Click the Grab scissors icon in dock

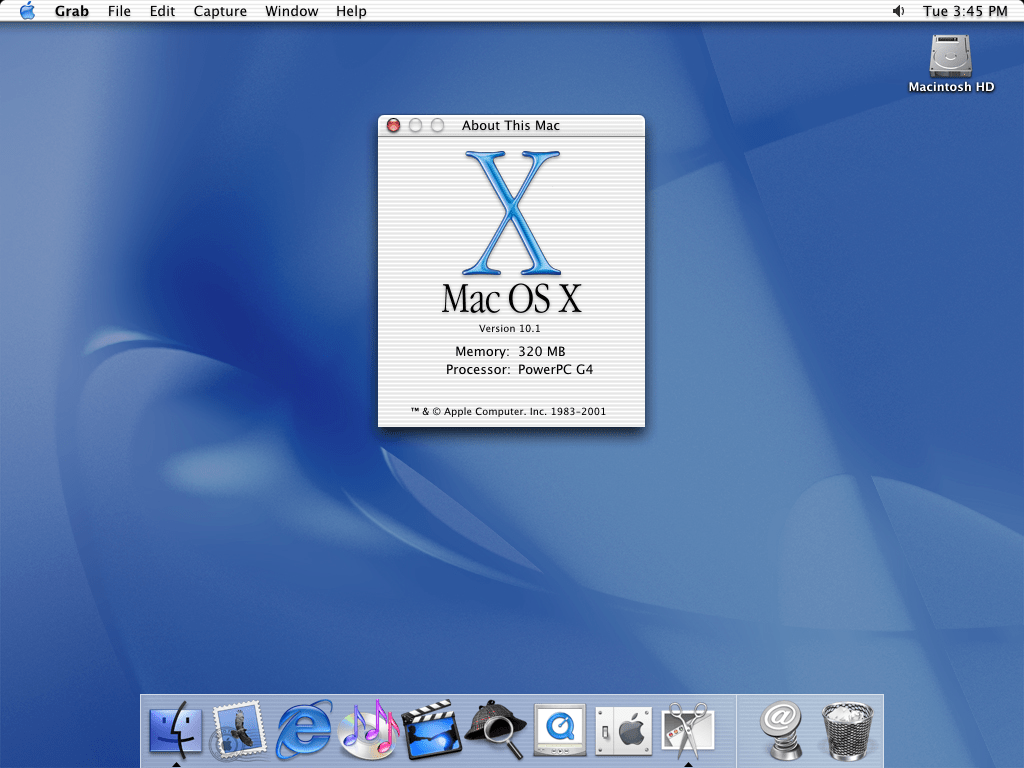point(688,732)
